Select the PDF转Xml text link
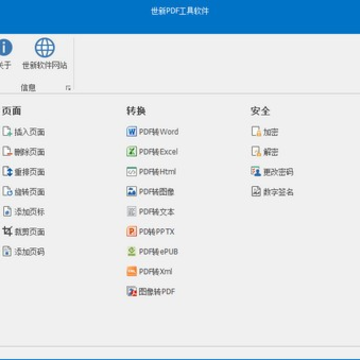This screenshot has height=360, width=360. point(156,272)
